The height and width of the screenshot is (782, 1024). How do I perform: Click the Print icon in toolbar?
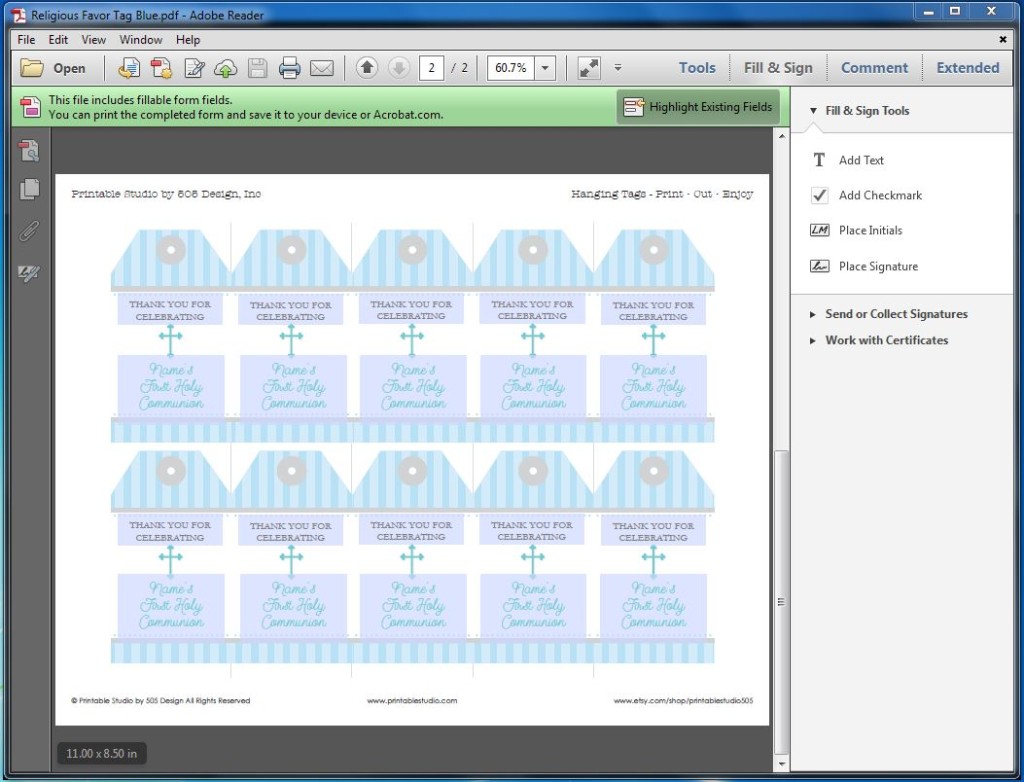point(290,68)
